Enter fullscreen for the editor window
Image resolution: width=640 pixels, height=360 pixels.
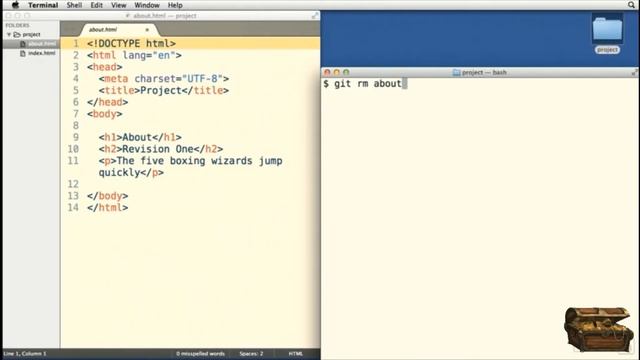pos(315,16)
